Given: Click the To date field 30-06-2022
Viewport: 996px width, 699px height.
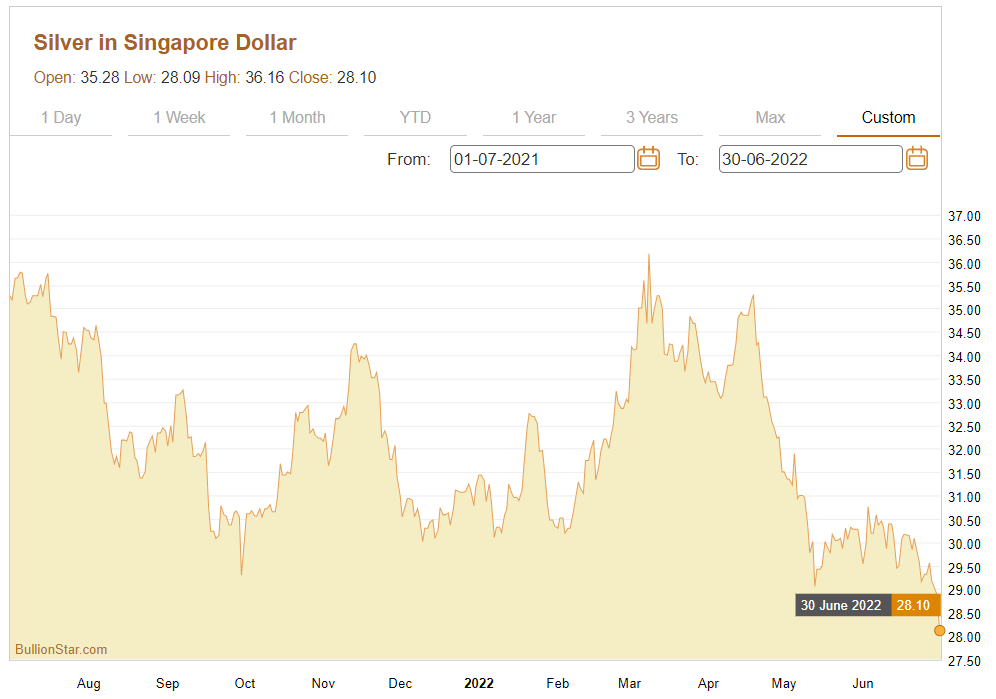Looking at the screenshot, I should click(x=811, y=159).
